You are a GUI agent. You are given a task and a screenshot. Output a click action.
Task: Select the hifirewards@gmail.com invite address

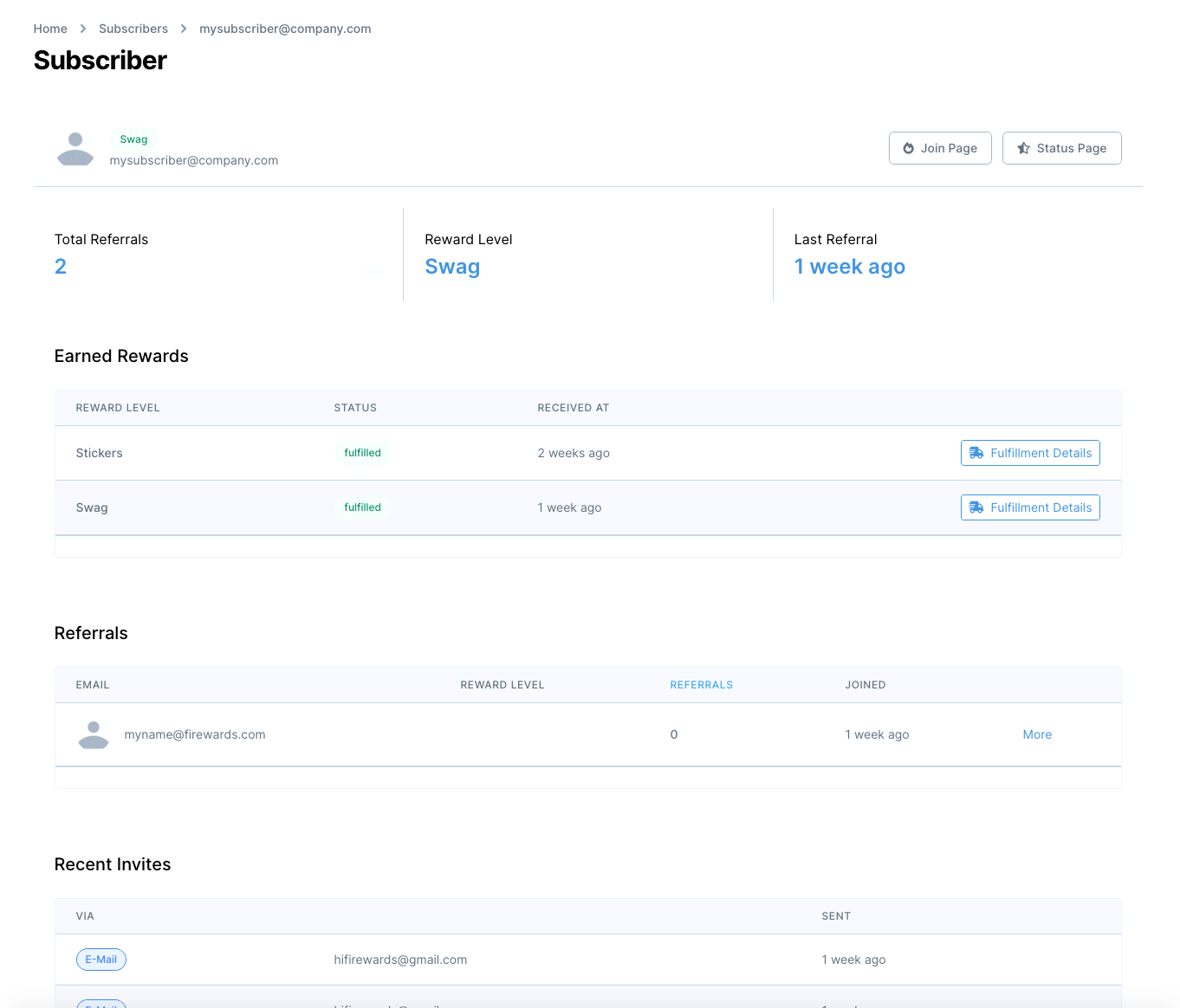[x=400, y=960]
